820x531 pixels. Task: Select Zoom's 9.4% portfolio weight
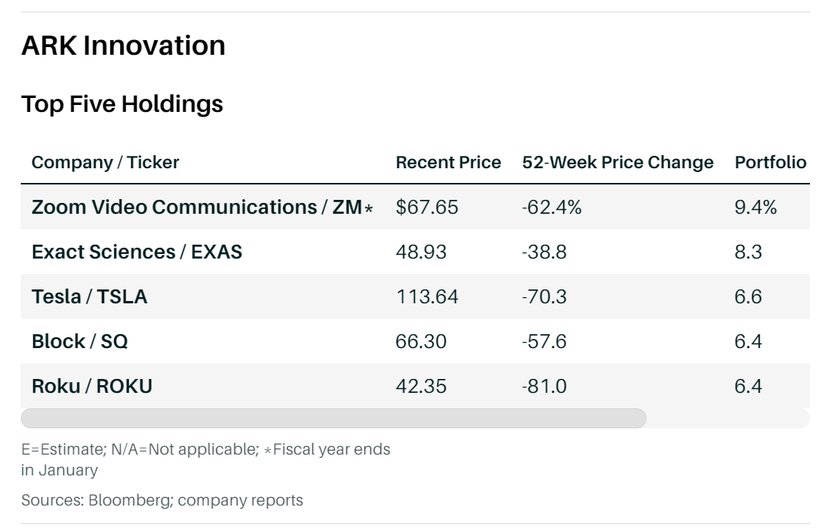coord(755,207)
